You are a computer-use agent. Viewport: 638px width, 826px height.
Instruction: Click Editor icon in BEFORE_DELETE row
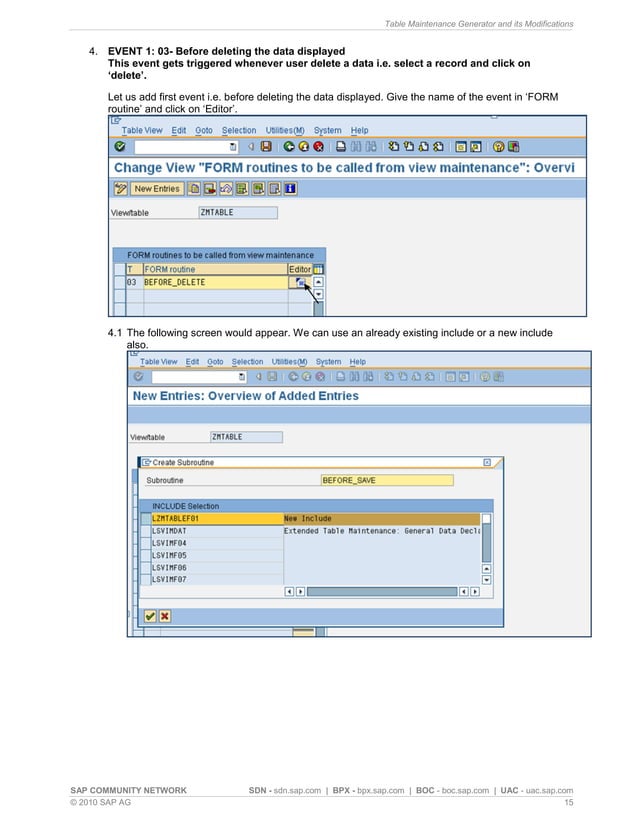tap(300, 283)
